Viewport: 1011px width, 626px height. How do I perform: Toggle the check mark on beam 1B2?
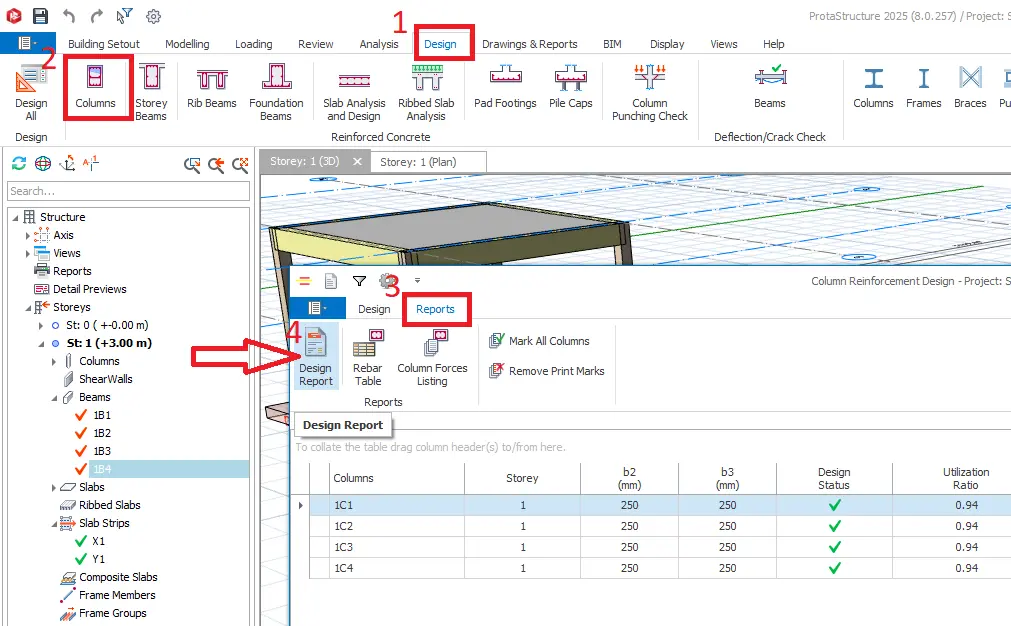[81, 433]
